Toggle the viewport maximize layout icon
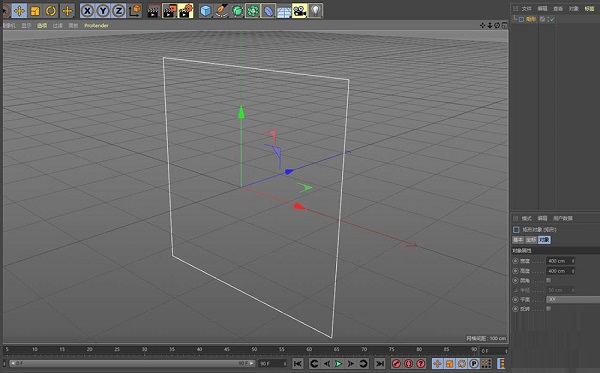The width and height of the screenshot is (600, 373). click(504, 25)
